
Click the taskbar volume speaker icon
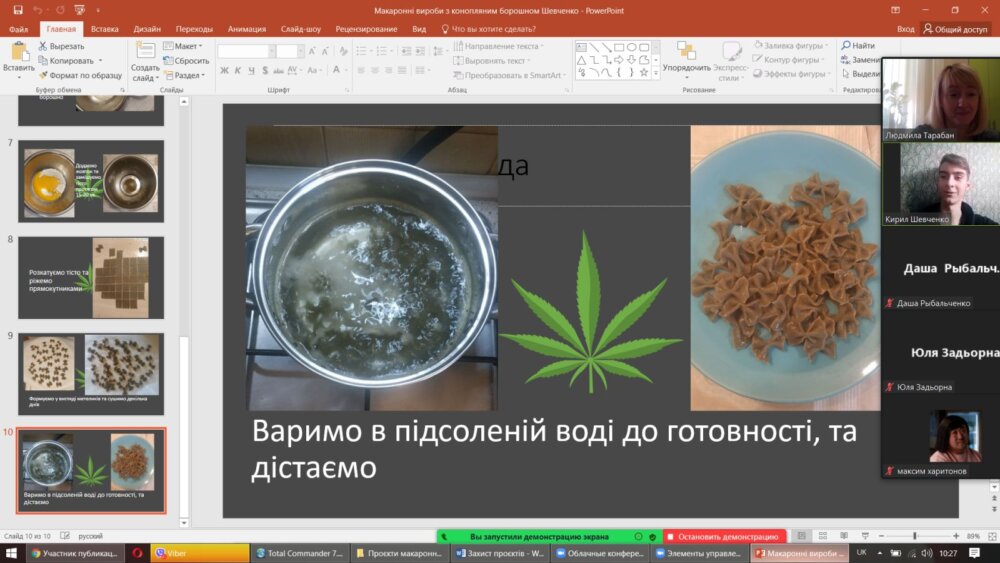[x=926, y=553]
